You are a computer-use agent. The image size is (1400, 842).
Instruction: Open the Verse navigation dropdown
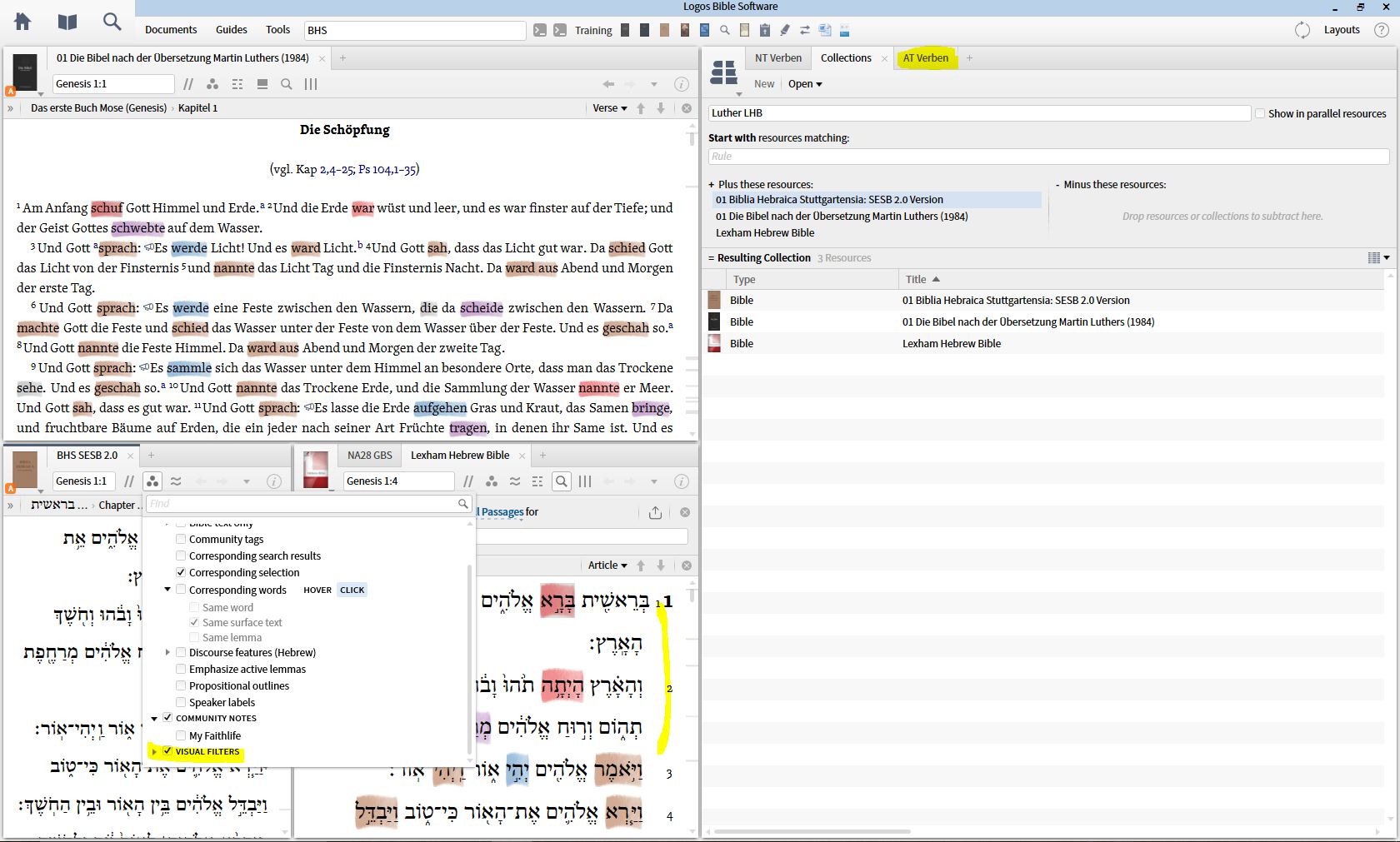pyautogui.click(x=609, y=108)
